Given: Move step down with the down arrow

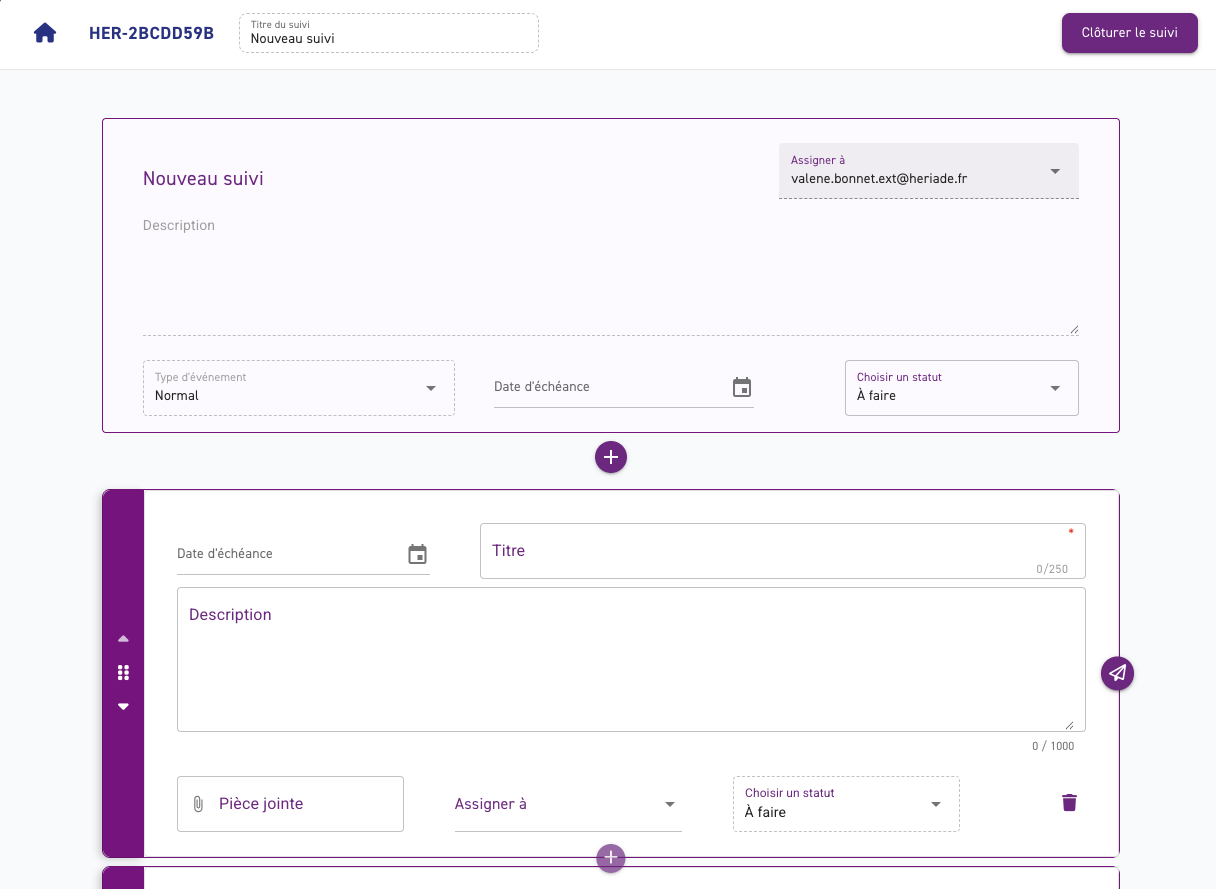Looking at the screenshot, I should pyautogui.click(x=124, y=706).
